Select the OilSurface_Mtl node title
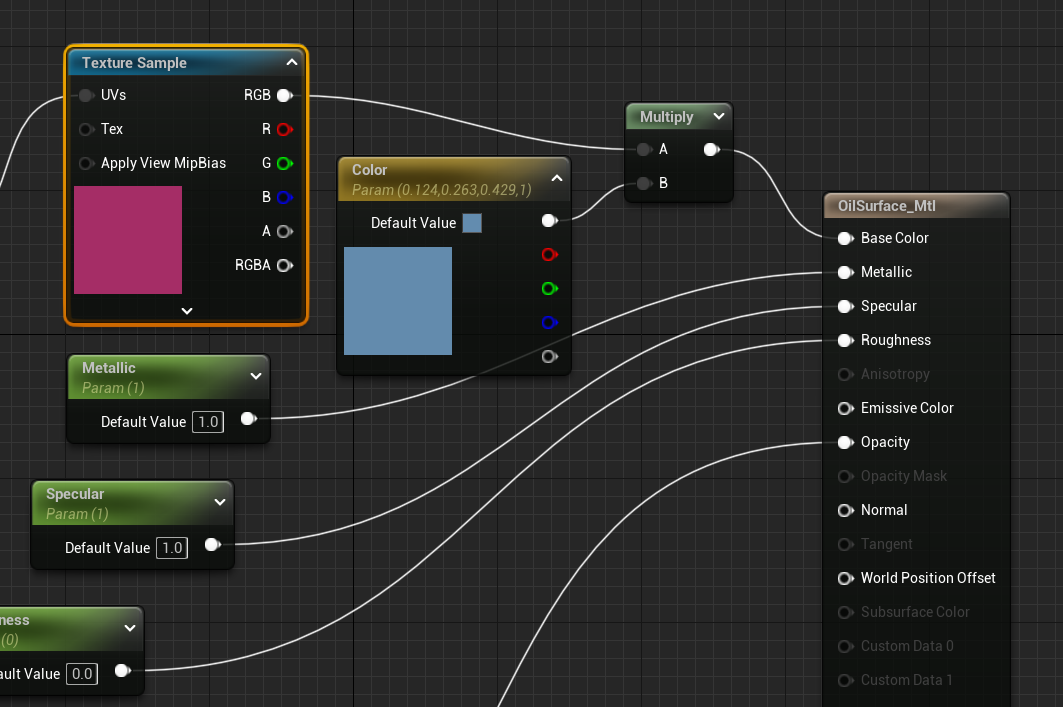Image resolution: width=1063 pixels, height=707 pixels. pyautogui.click(x=887, y=206)
